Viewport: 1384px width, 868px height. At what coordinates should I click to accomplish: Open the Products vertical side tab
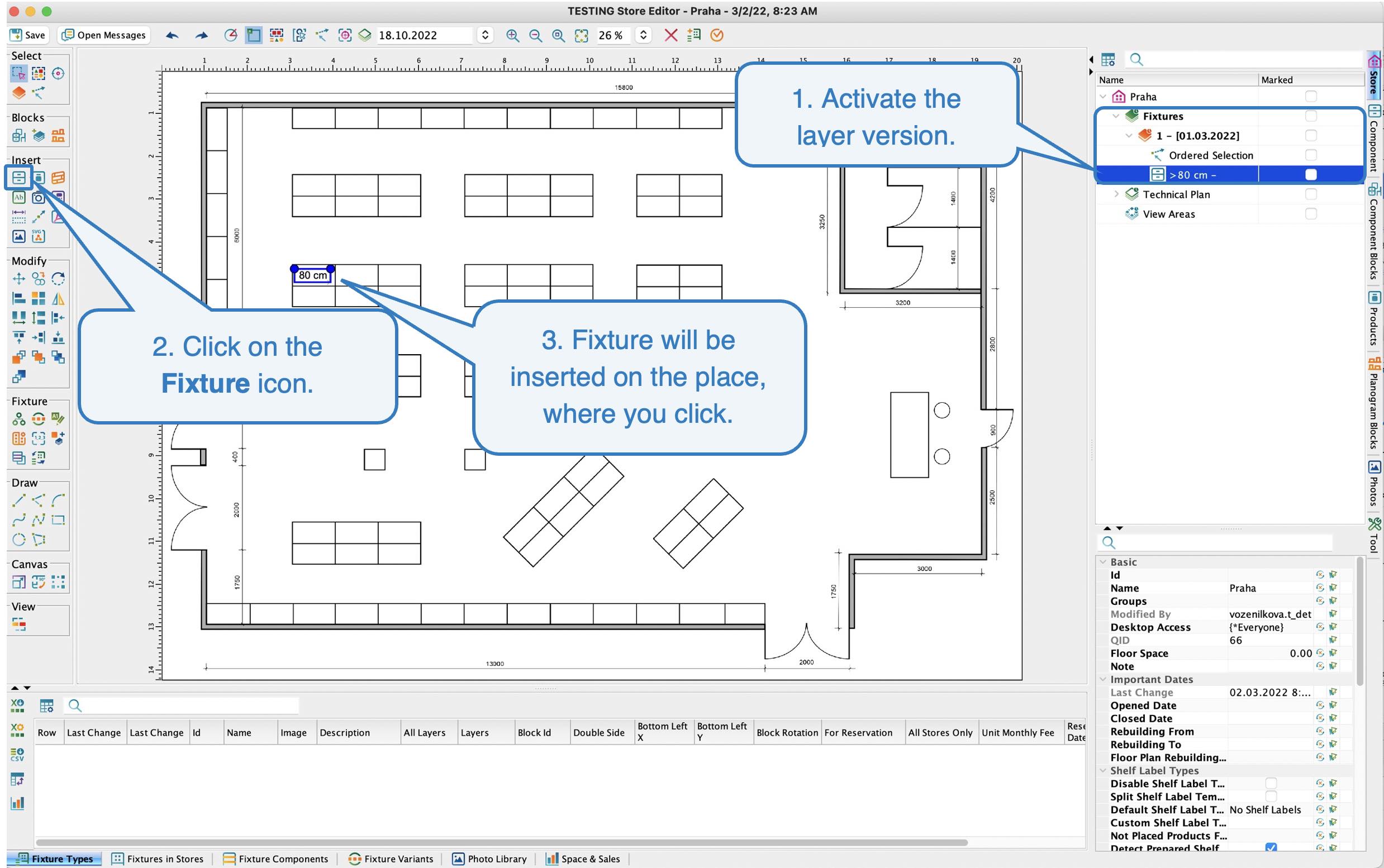coord(1375,318)
